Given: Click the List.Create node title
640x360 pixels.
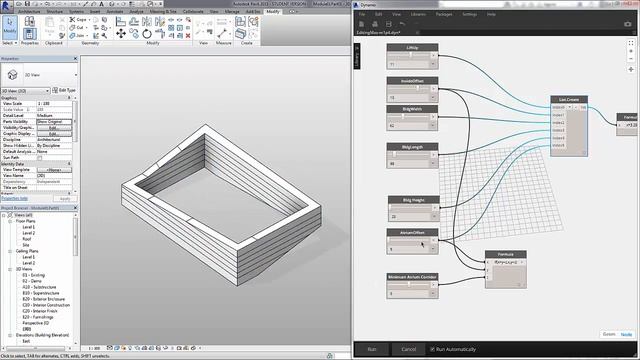Looking at the screenshot, I should point(569,100).
